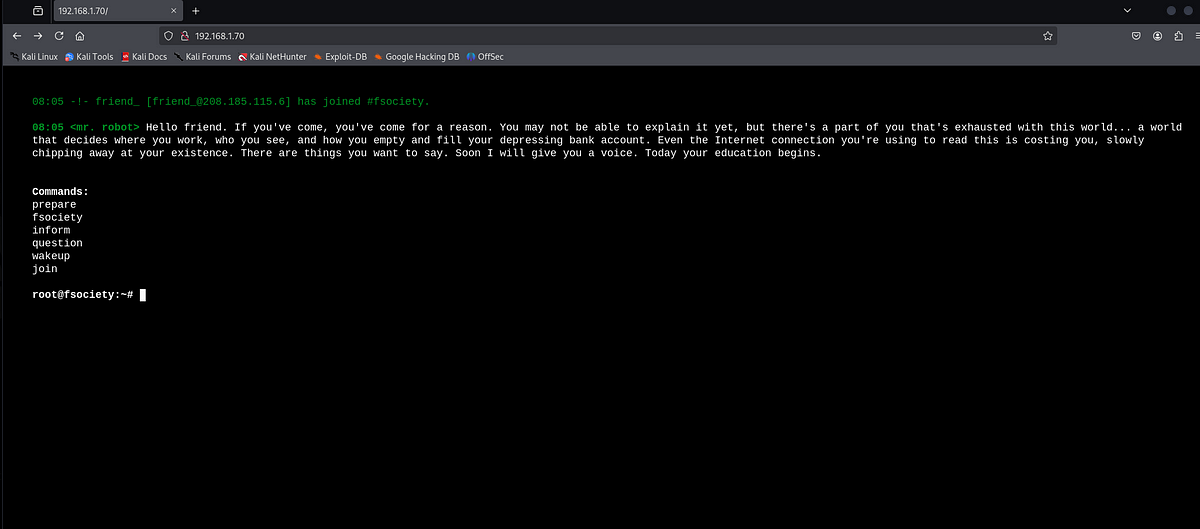Open the Extensions puzzle icon
1200x529 pixels.
(x=1177, y=35)
